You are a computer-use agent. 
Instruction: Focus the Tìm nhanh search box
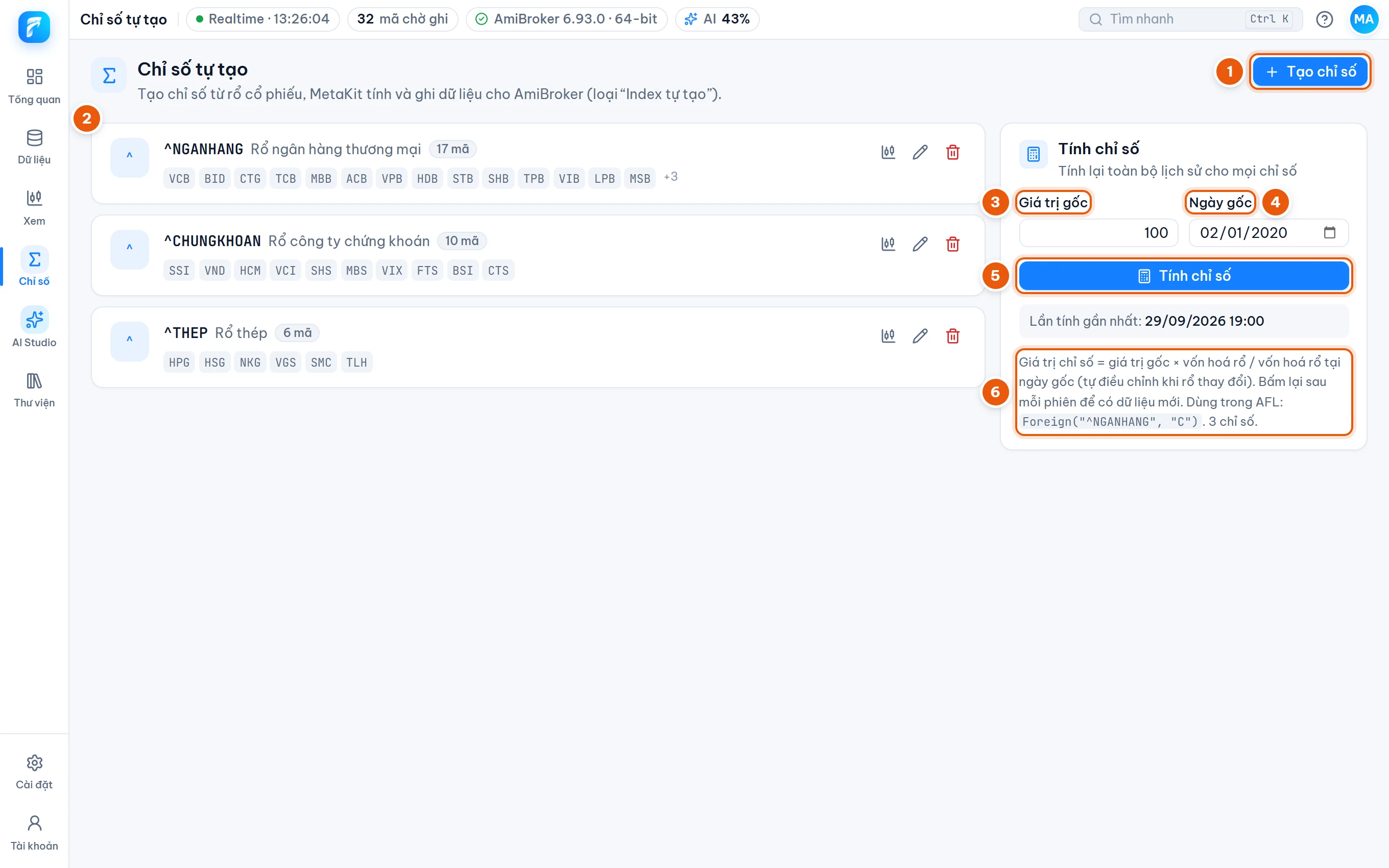[1190, 19]
